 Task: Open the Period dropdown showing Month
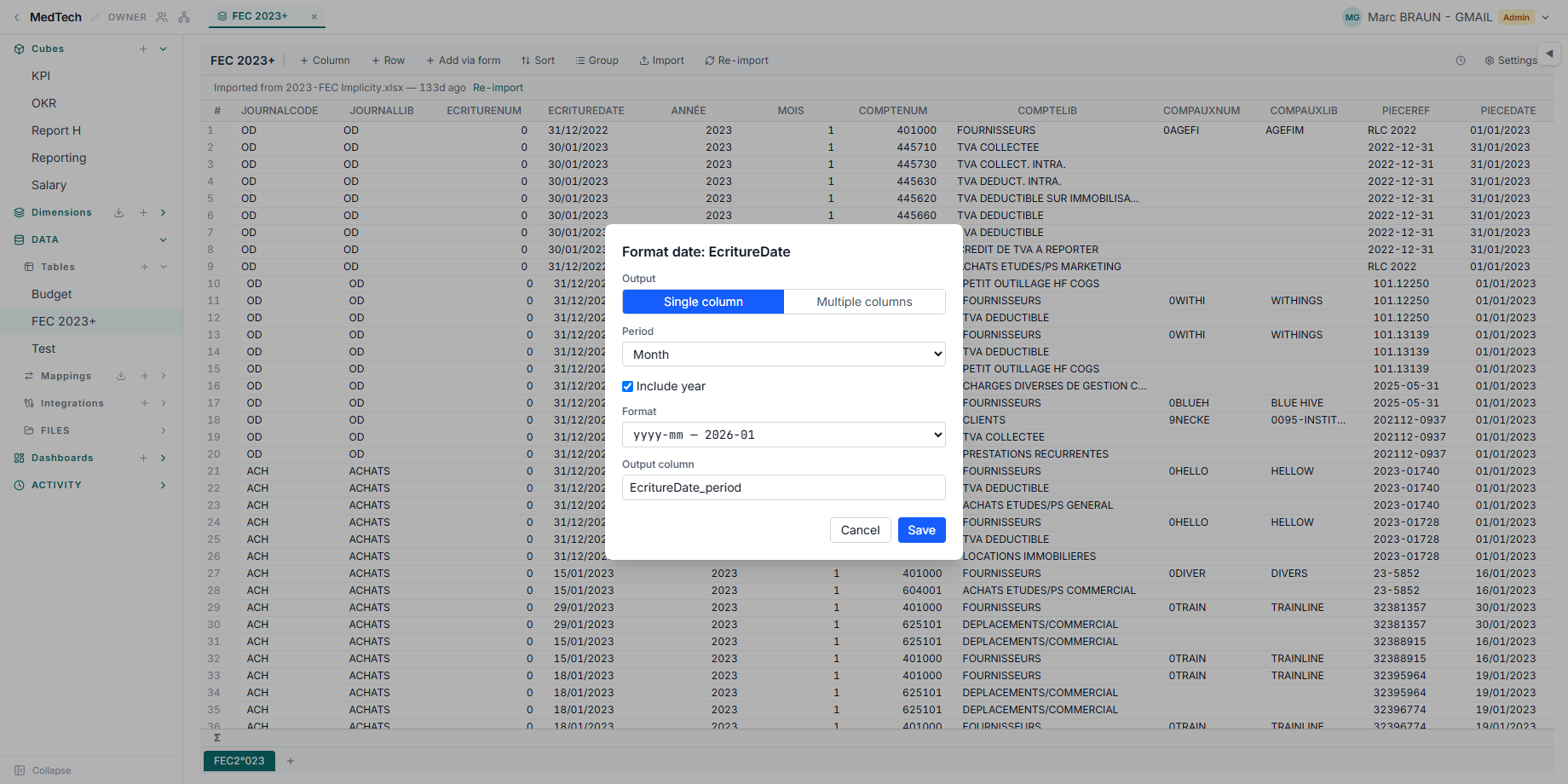[784, 355]
